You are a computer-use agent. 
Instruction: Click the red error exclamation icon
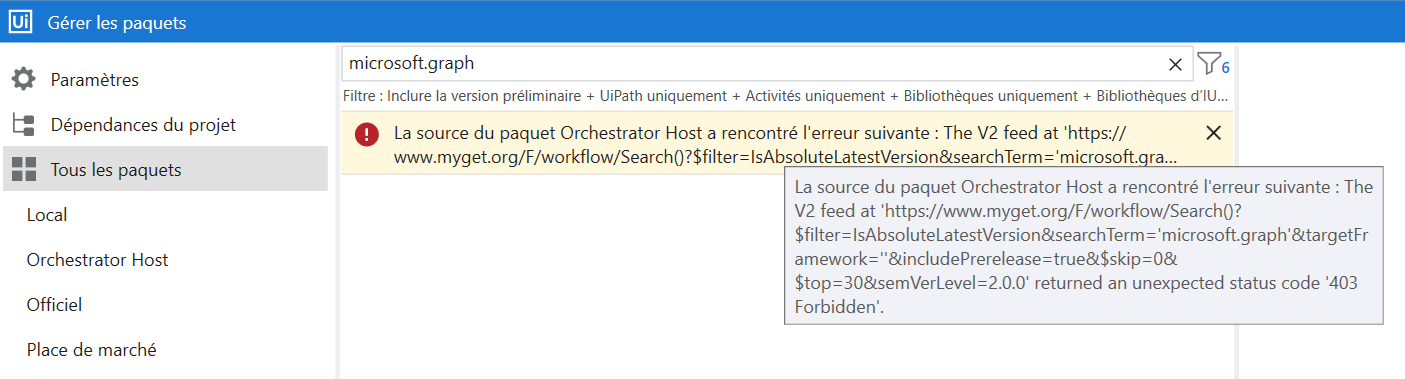pos(367,134)
